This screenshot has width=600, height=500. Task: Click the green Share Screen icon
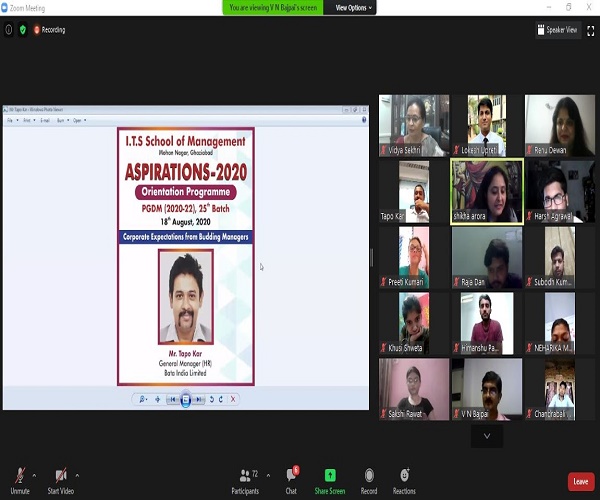click(330, 476)
